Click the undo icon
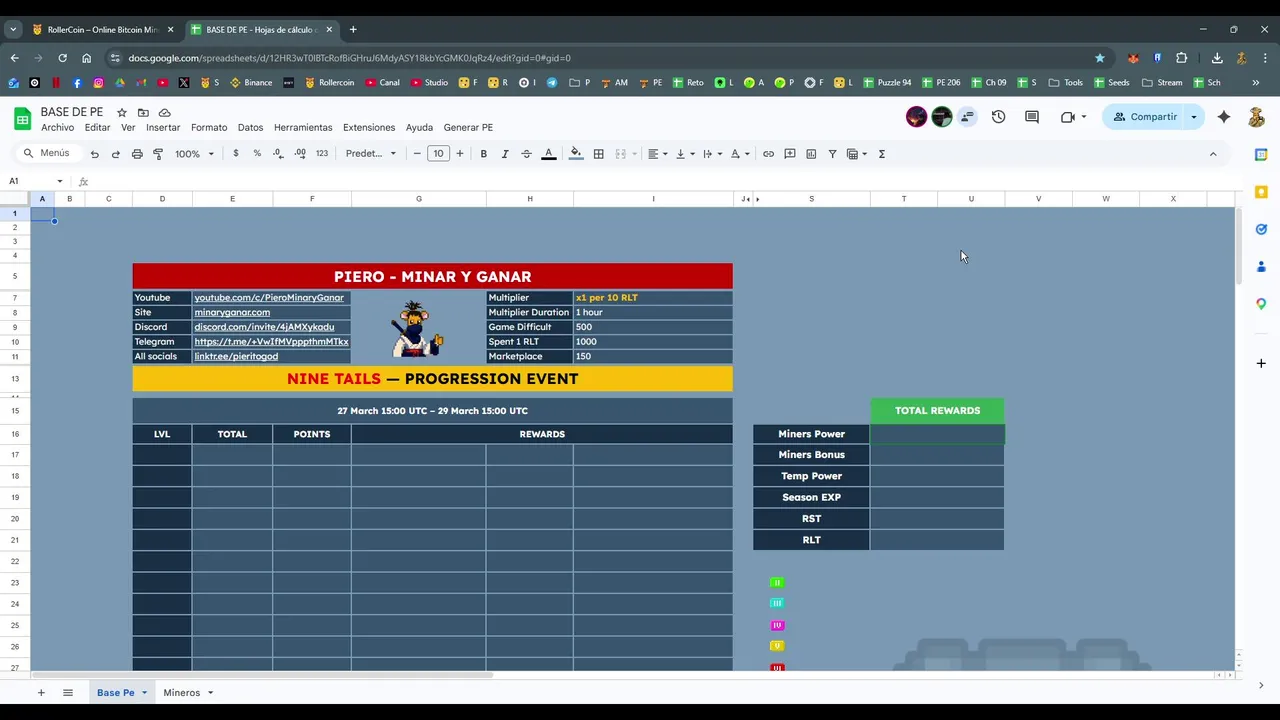Screen dimensions: 1280x720 (x=94, y=154)
